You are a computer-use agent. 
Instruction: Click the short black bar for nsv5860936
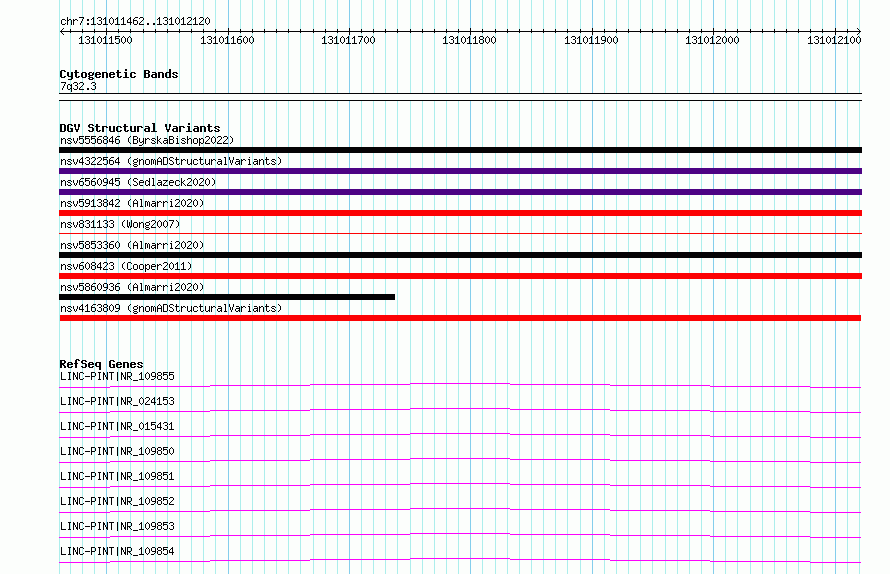(x=227, y=297)
